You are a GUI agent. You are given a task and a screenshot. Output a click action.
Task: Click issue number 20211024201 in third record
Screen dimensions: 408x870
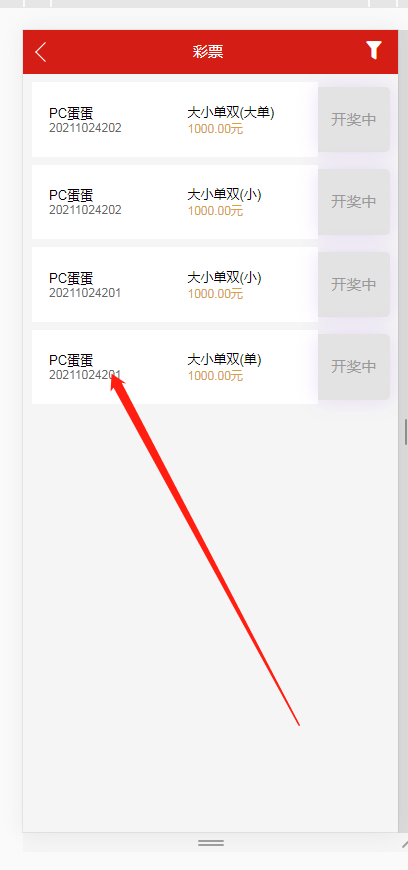85,292
